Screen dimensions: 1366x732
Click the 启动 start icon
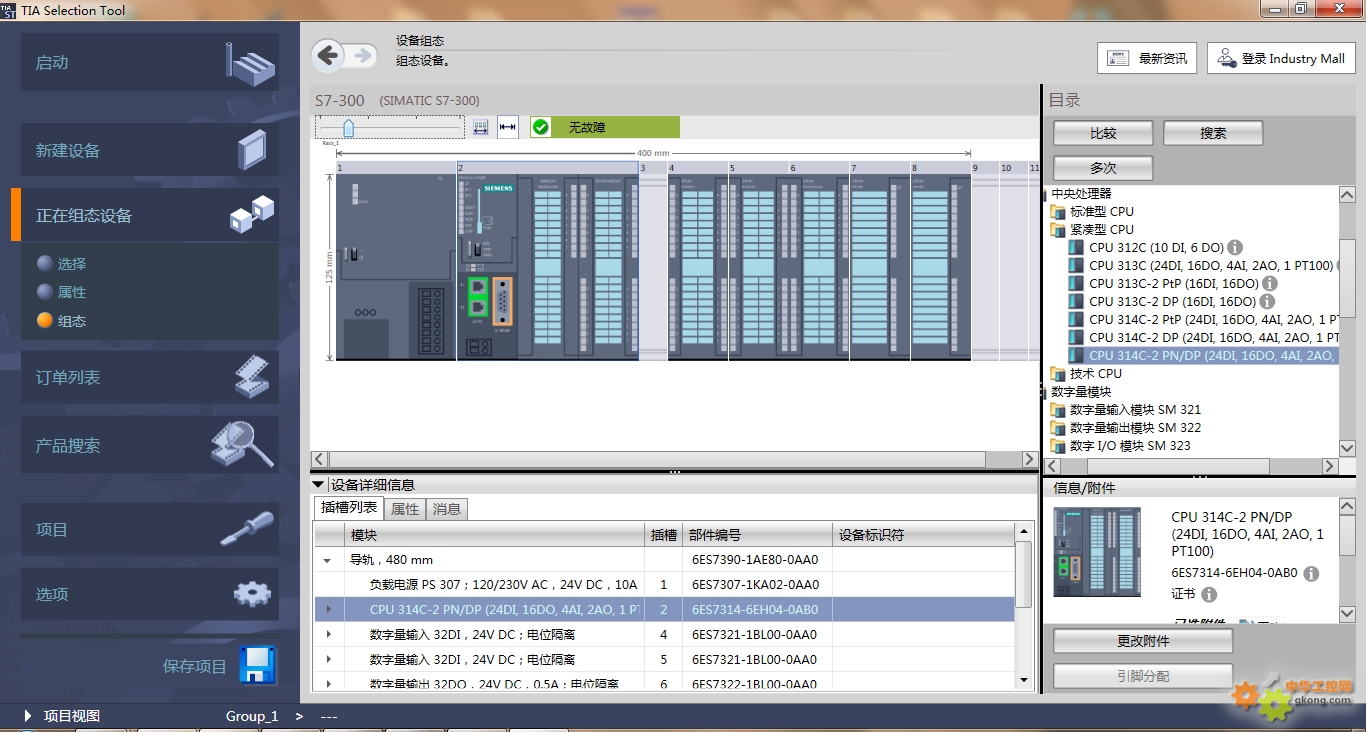coord(251,62)
